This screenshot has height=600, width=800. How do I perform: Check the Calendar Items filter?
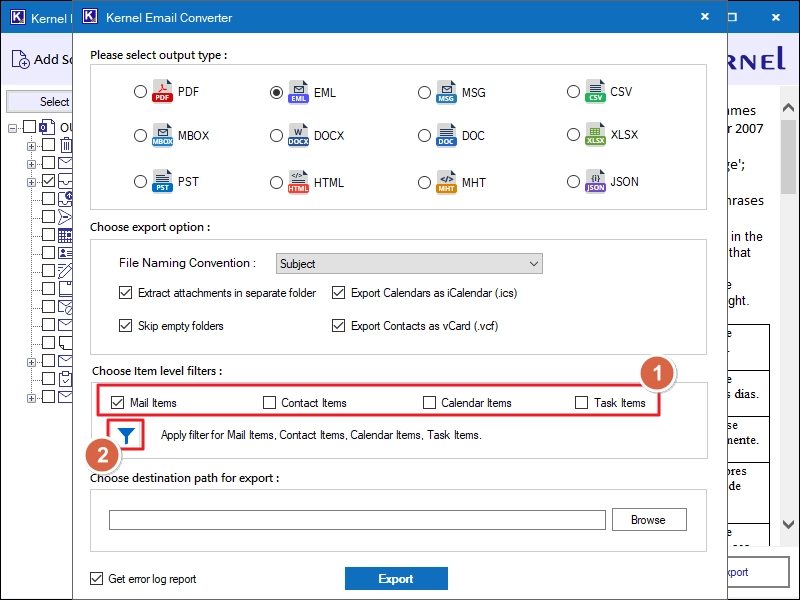coord(429,403)
